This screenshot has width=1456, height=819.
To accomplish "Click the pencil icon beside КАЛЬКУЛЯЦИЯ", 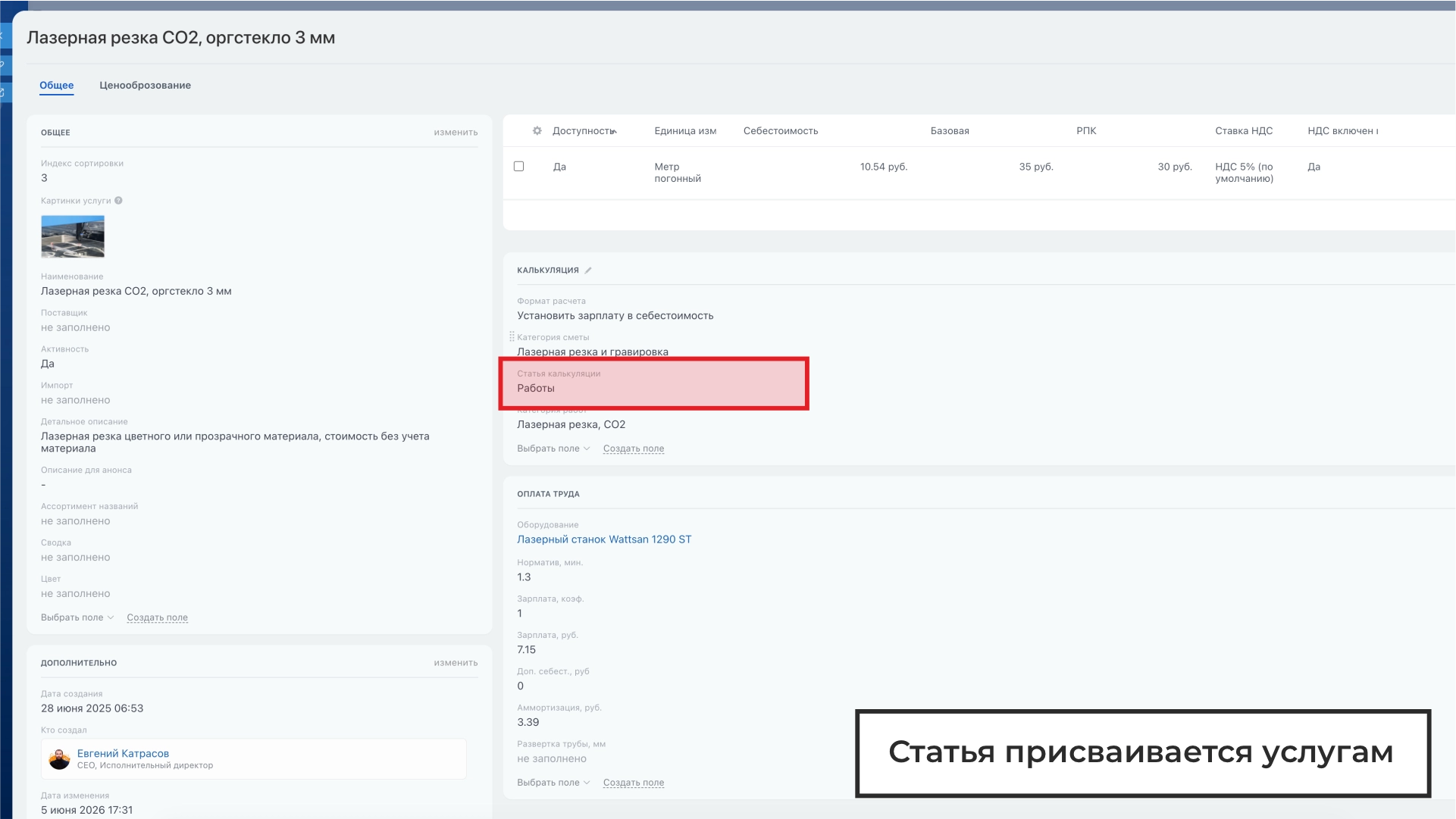I will click(x=588, y=270).
